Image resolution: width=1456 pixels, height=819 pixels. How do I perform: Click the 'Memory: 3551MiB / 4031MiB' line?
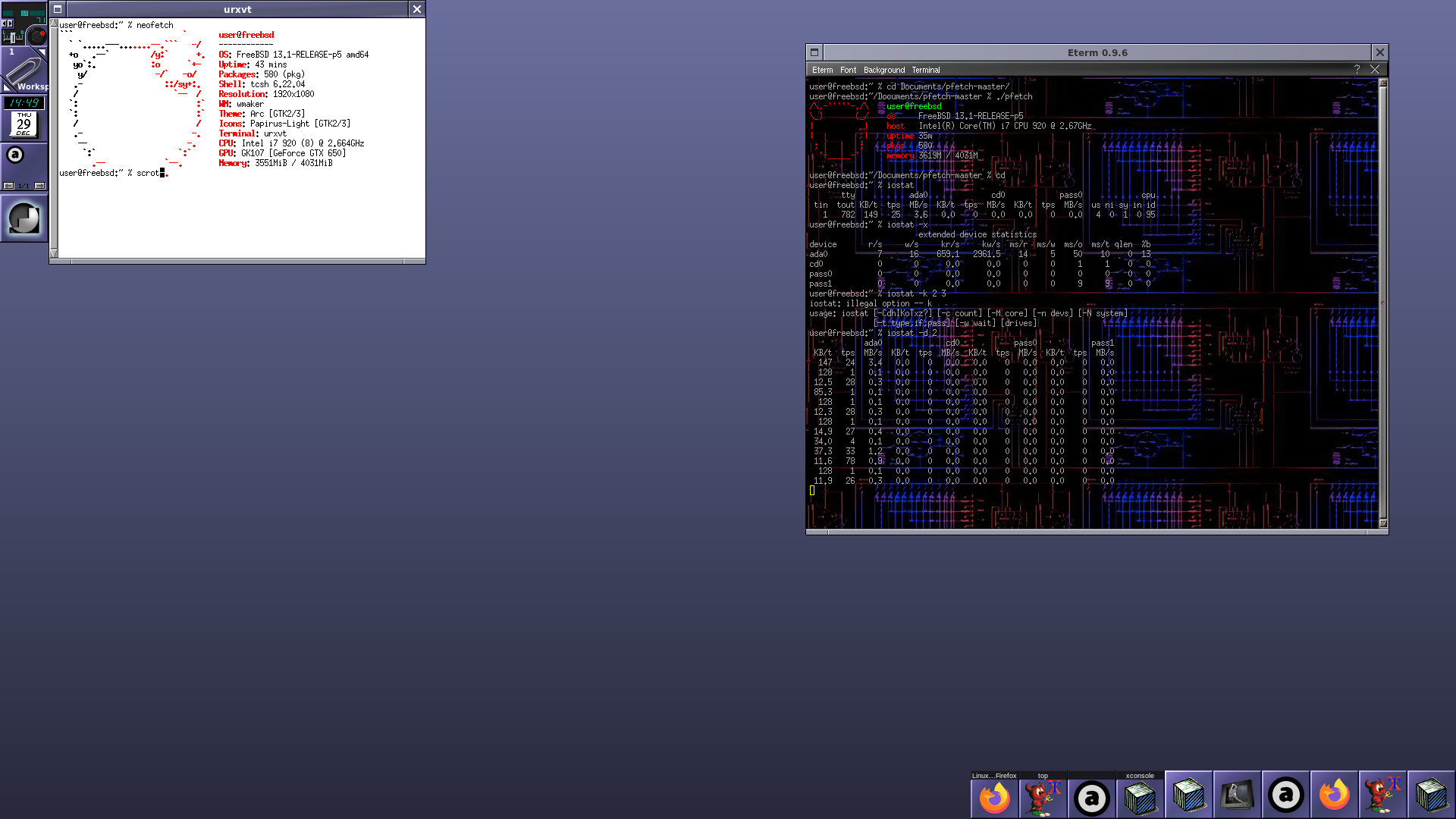[x=275, y=163]
